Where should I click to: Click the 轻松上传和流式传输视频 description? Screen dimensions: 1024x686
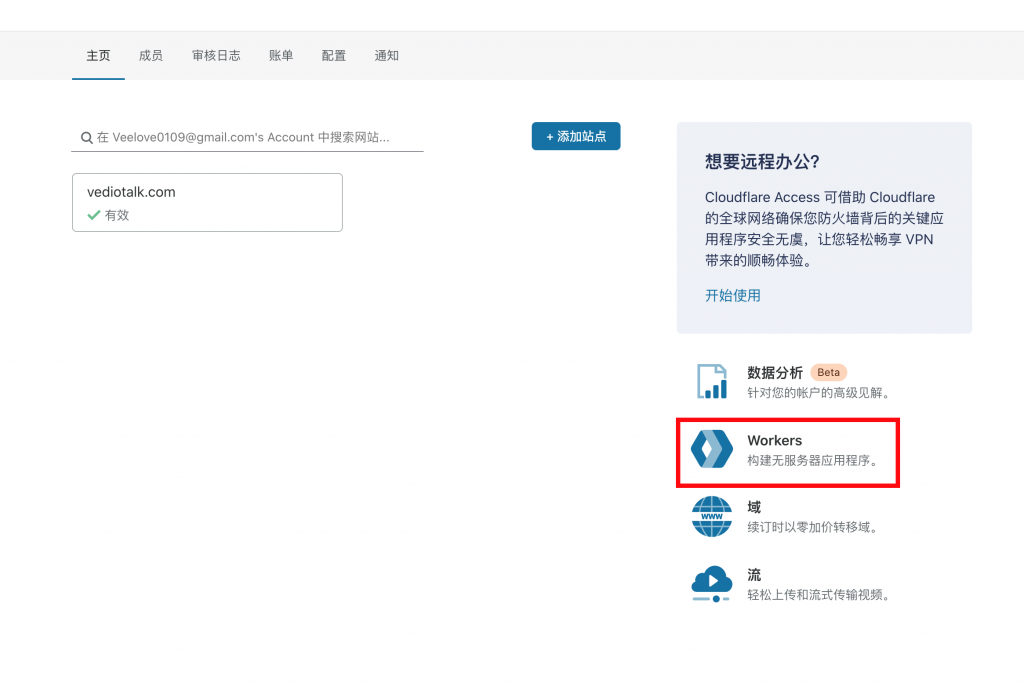820,595
